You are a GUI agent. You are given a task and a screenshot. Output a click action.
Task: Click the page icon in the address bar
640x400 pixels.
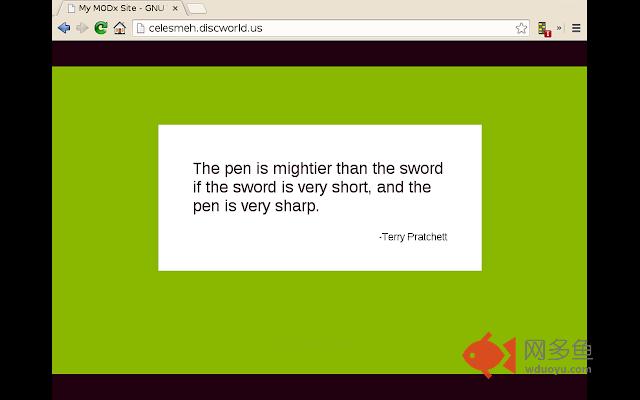click(140, 28)
